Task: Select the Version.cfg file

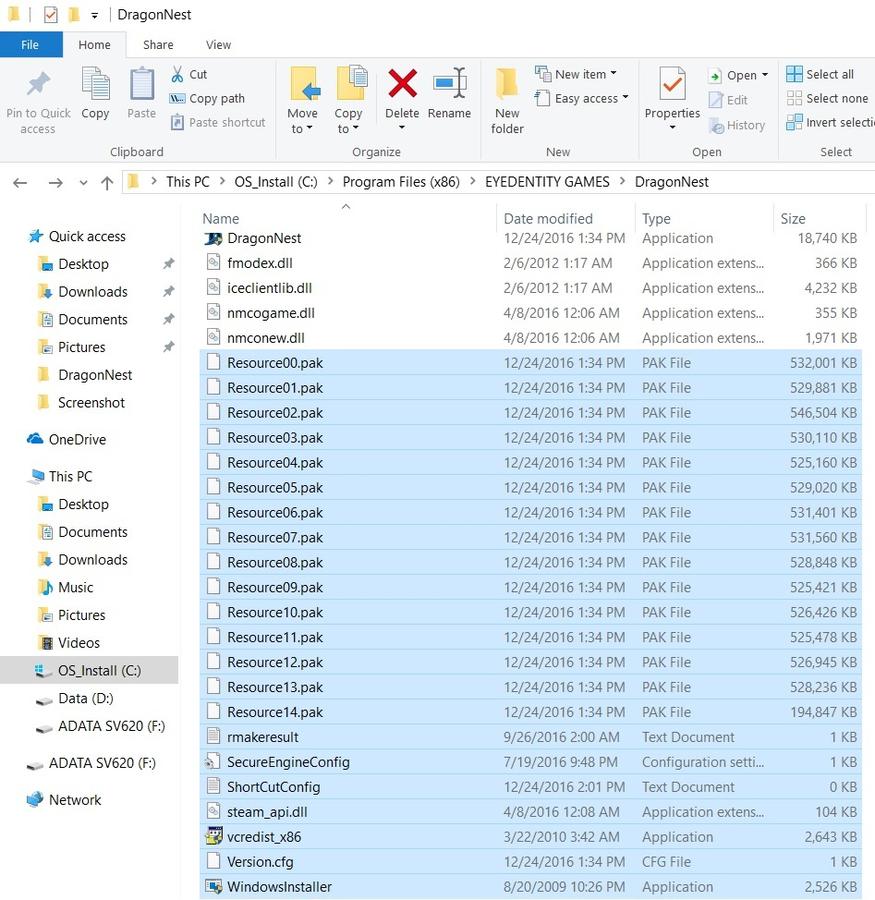Action: click(x=531, y=862)
